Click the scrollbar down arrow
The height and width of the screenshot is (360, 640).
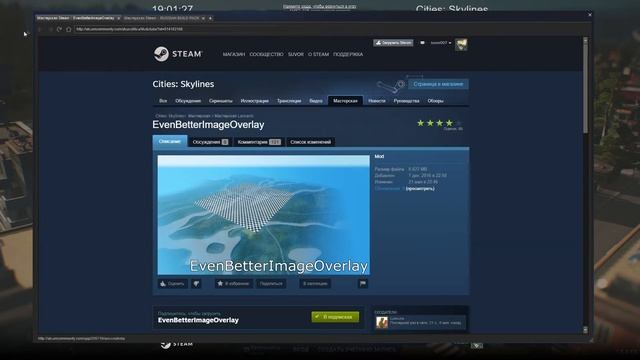pos(585,329)
